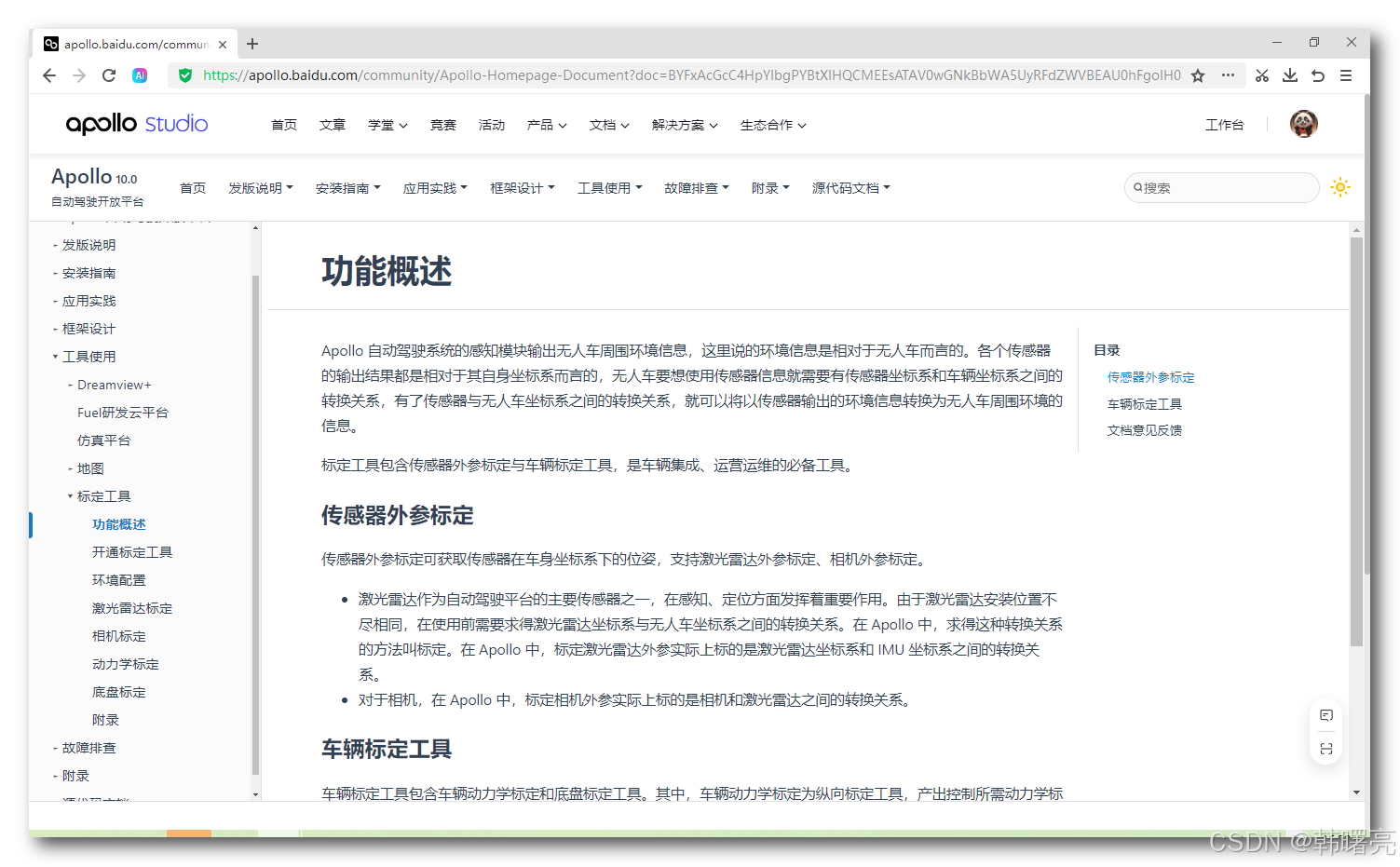Reload the page with the refresh icon
1400x867 pixels.
(109, 75)
